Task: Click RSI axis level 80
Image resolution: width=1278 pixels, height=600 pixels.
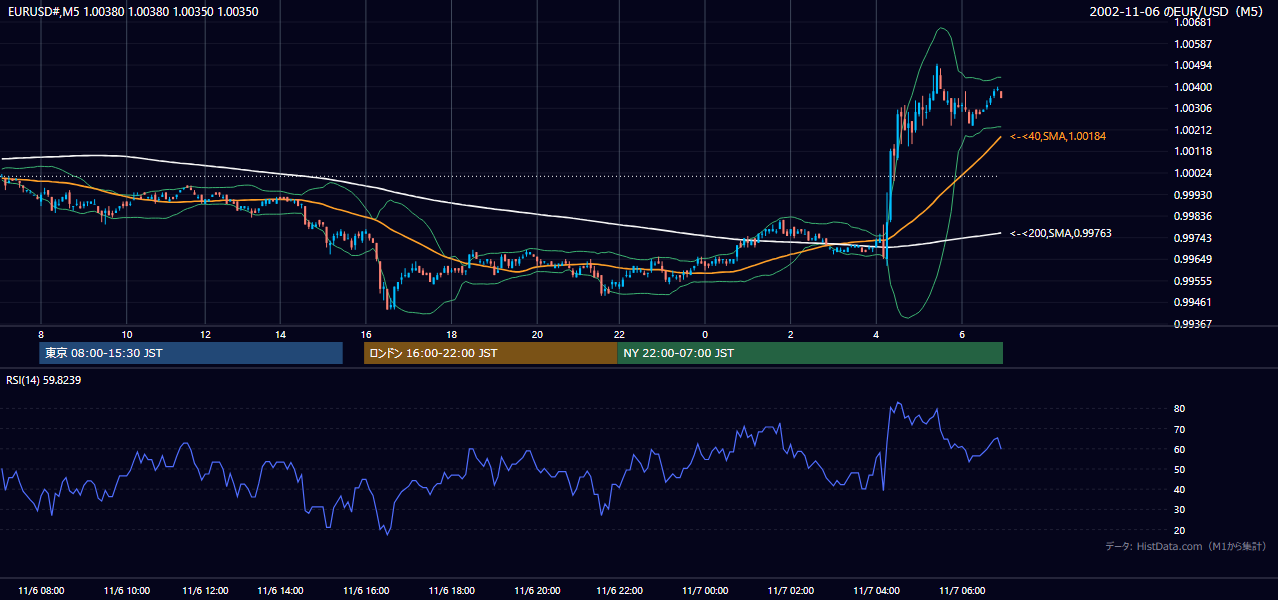Action: pos(1179,409)
